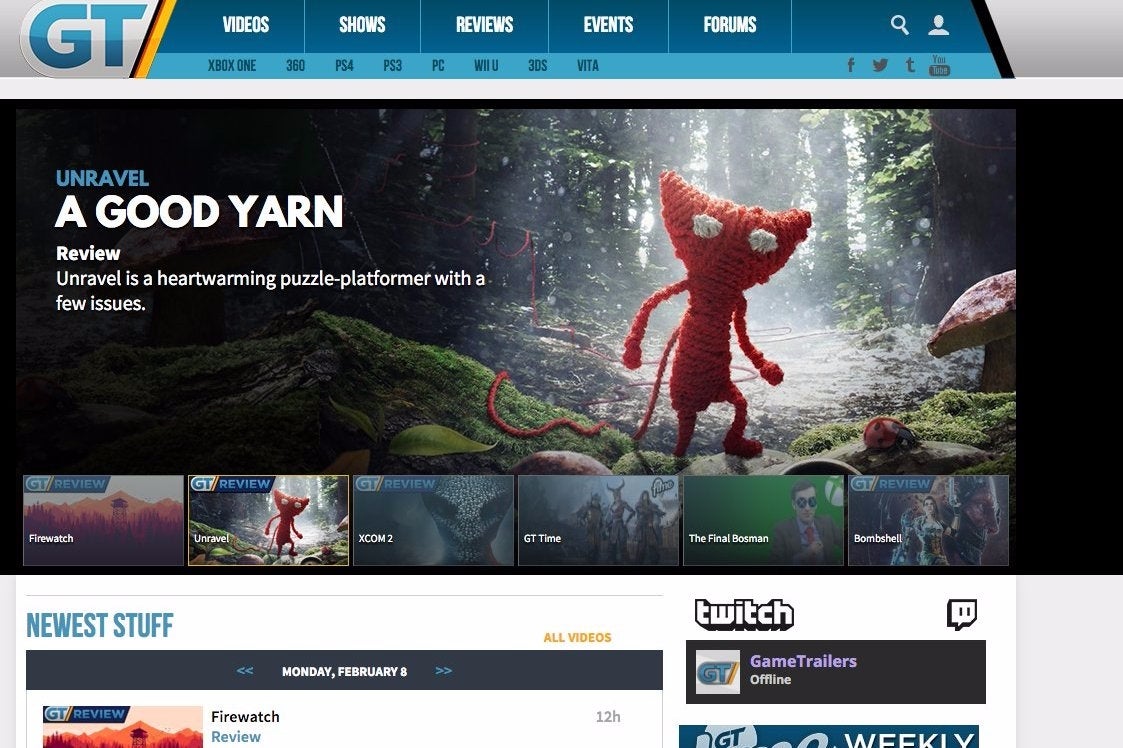Select the PC platform link
The height and width of the screenshot is (748, 1123).
click(438, 65)
